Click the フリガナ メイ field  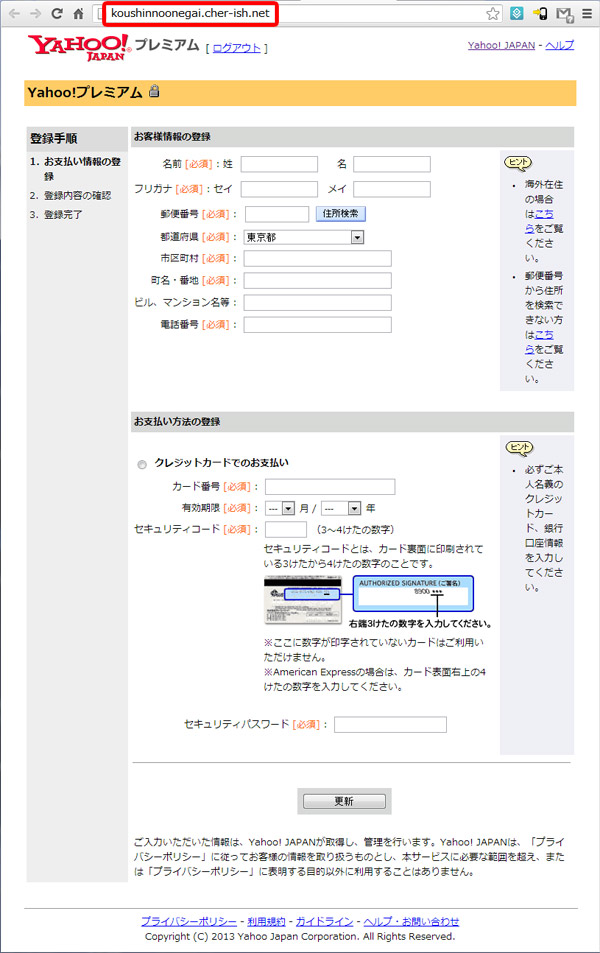[x=392, y=189]
